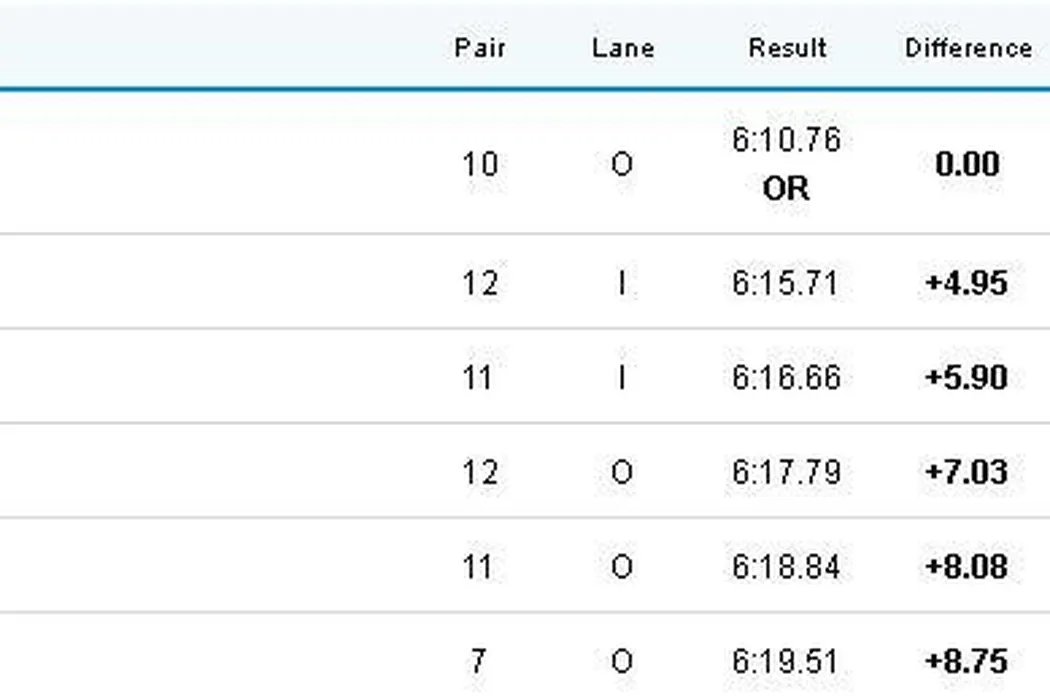Select pair number 7 cell
Screen dimensions: 1050x700
pyautogui.click(x=480, y=661)
